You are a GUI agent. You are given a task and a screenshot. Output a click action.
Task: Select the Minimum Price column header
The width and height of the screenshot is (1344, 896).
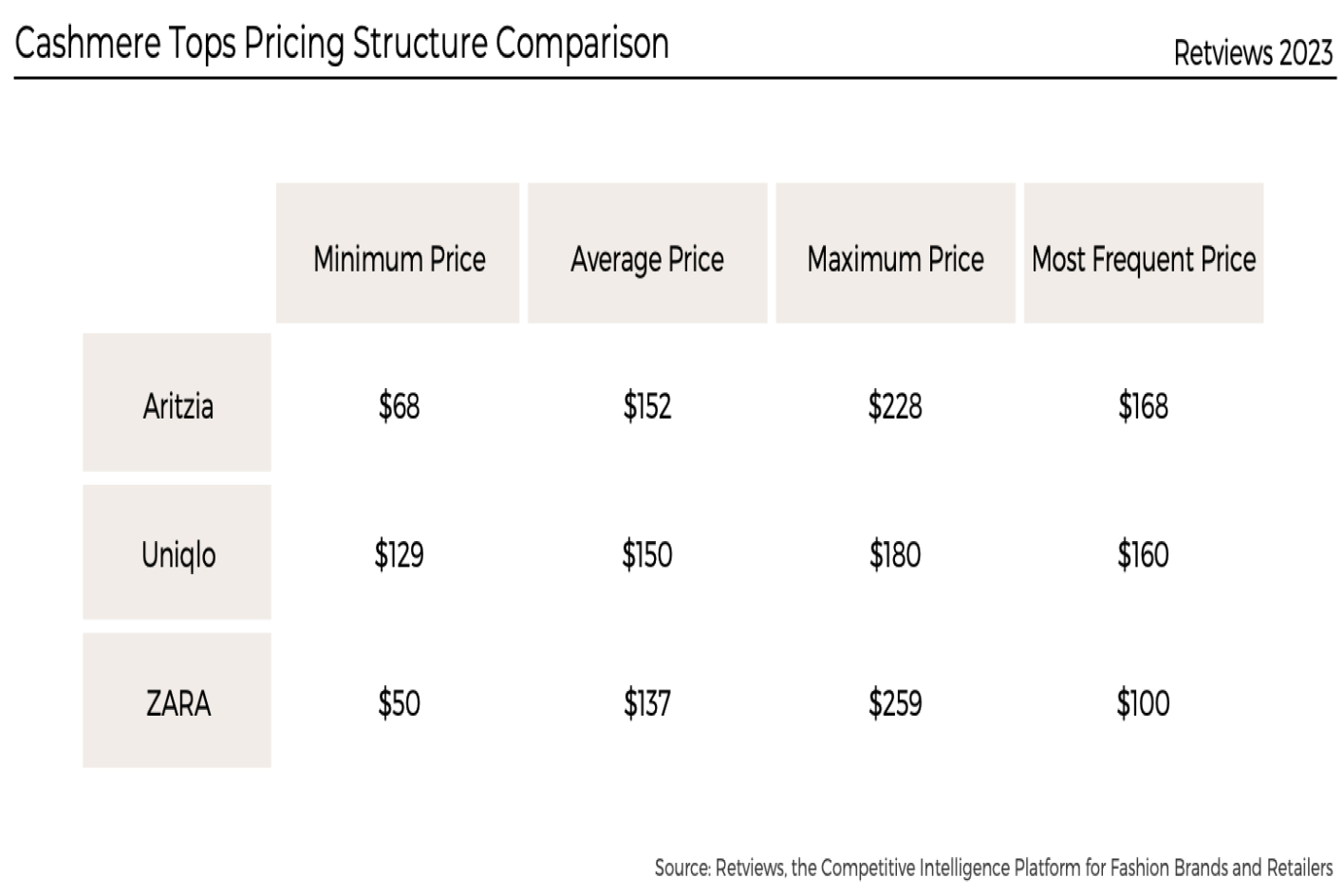pyautogui.click(x=399, y=258)
